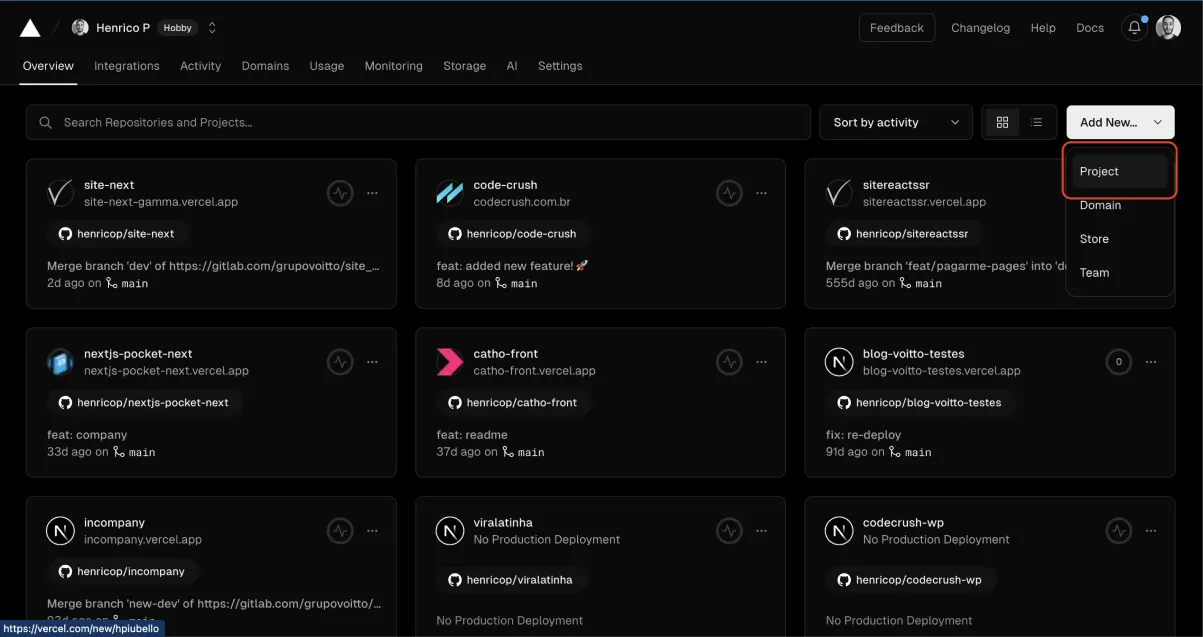The image size is (1203, 637).
Task: Open site-next-gamma.vercel.app domain link
Action: click(161, 202)
